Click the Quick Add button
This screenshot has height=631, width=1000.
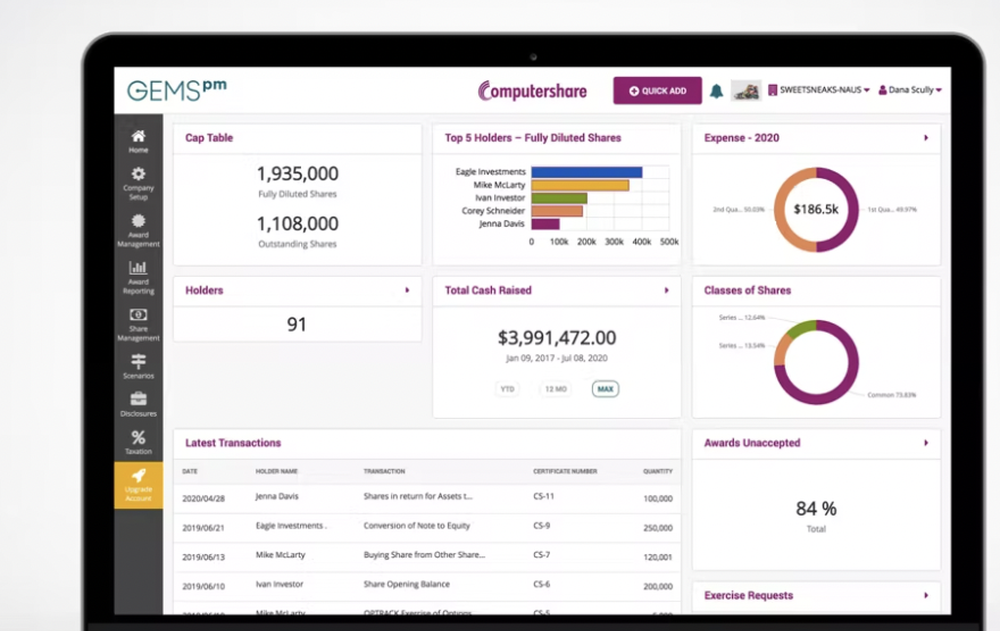[x=658, y=91]
